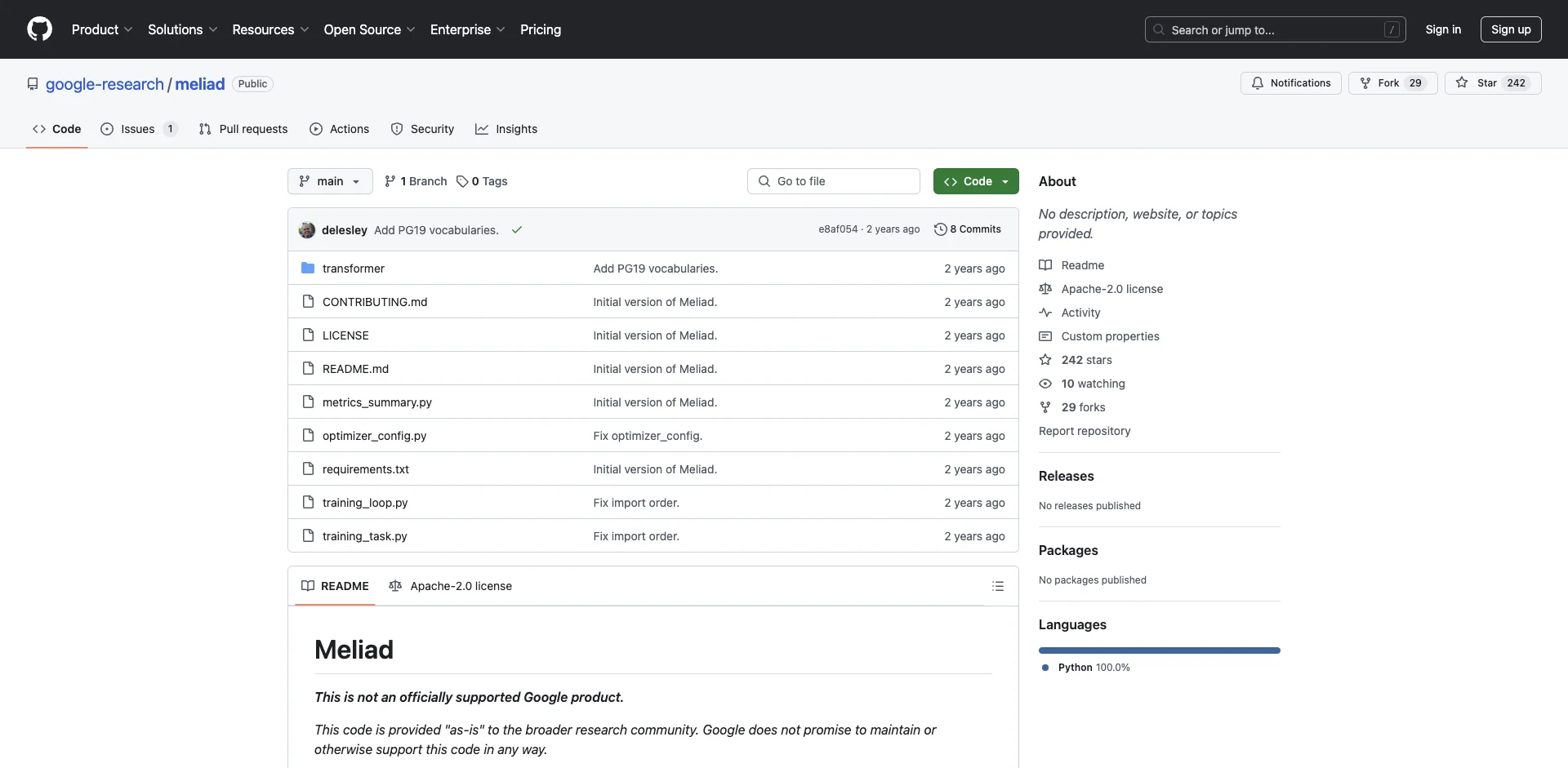The height and width of the screenshot is (768, 1568).
Task: Open the 8 Commits history
Action: coord(968,229)
